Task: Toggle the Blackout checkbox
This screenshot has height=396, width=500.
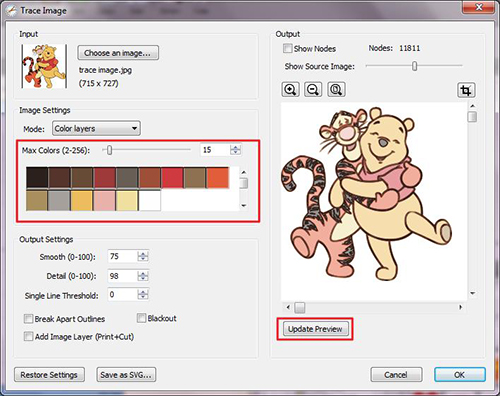Action: click(141, 318)
